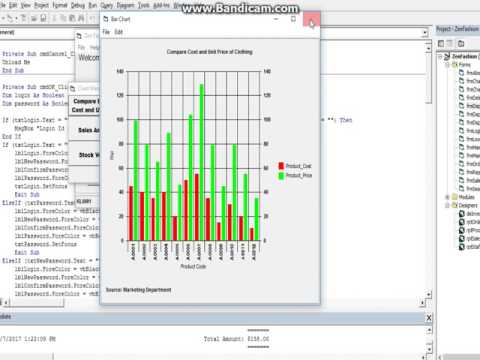Open the Edit menu of the Bar Chart window
This screenshot has width=480, height=360.
pos(119,32)
